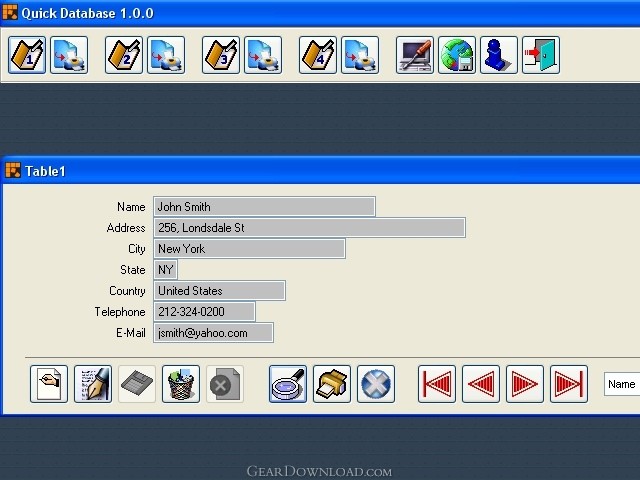This screenshot has height=480, width=640.
Task: Add a new record with the hand-page icon
Action: click(49, 384)
